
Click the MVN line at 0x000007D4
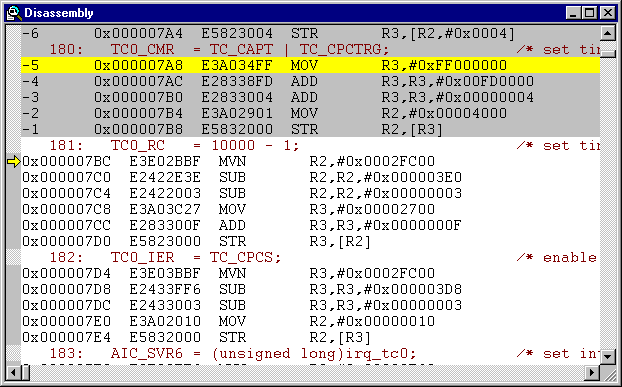point(310,274)
